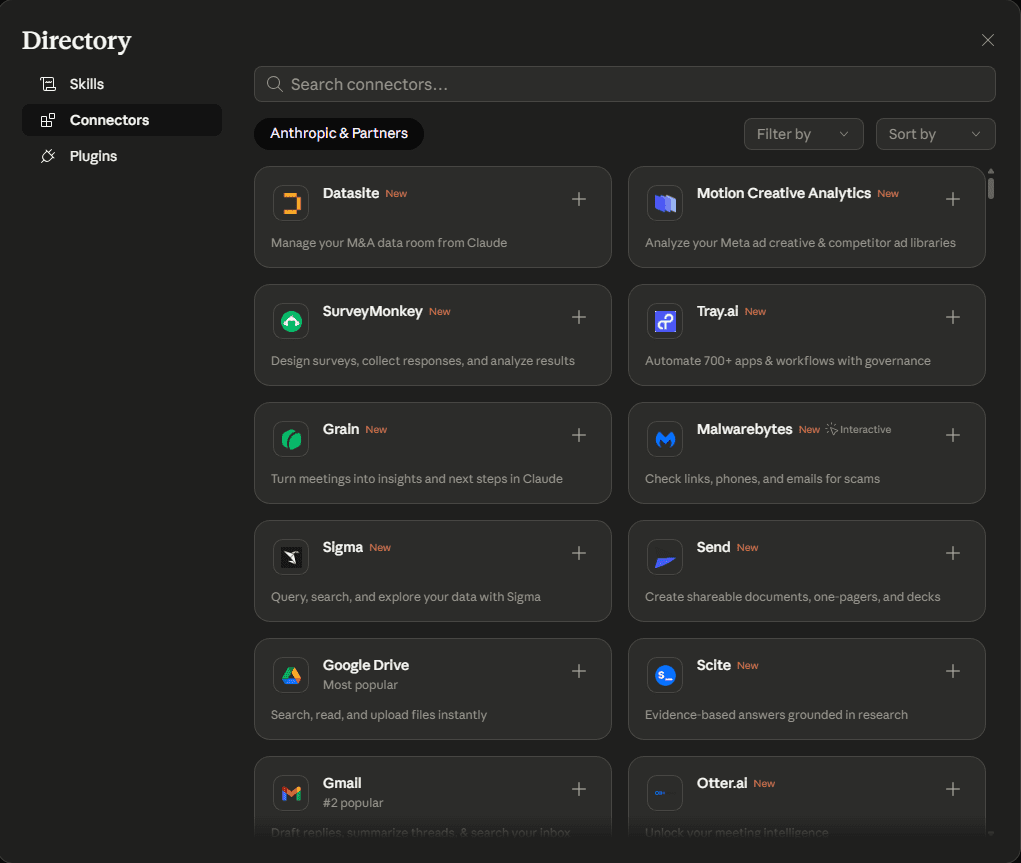Click the Sigma logo icon
This screenshot has height=863, width=1021.
[291, 557]
